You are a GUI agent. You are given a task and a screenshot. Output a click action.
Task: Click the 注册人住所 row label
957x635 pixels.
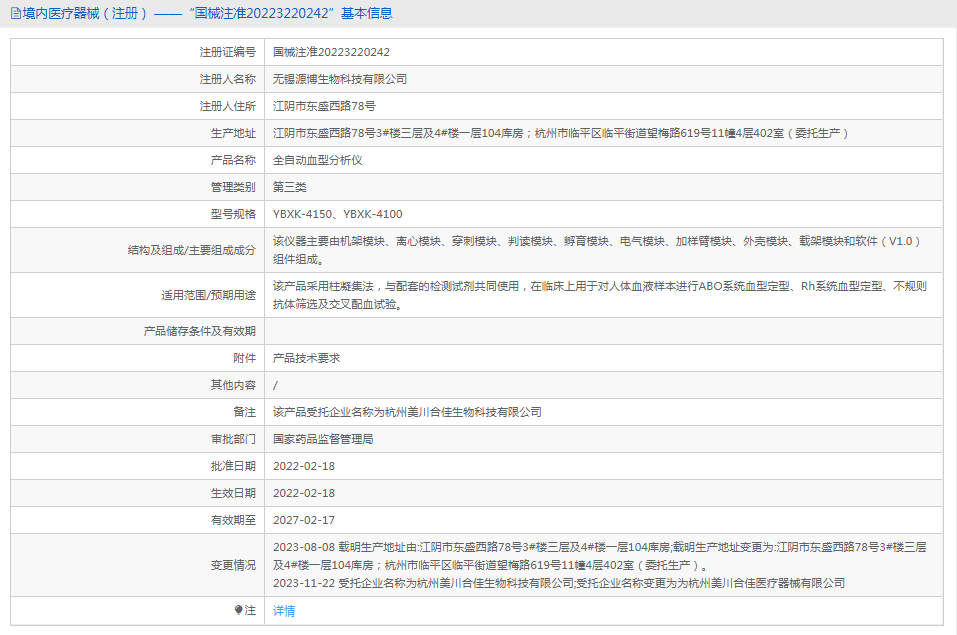(x=228, y=106)
